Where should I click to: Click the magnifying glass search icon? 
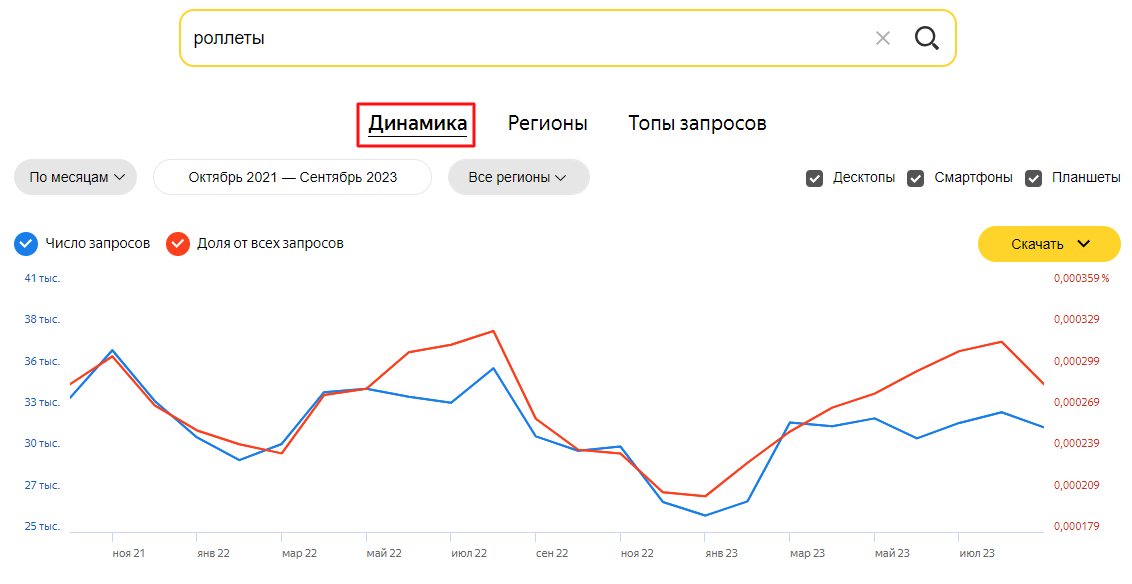point(926,38)
